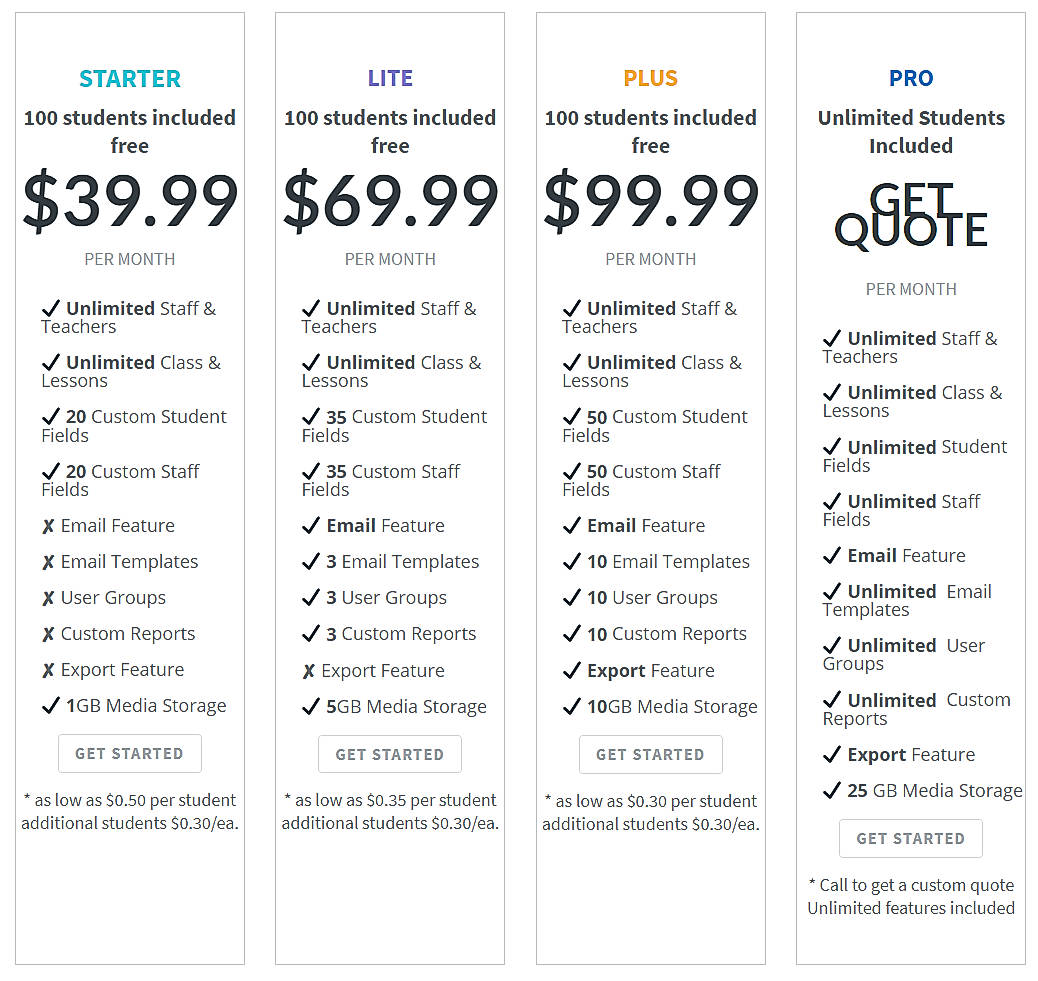Click the checkmark beside Pro's Unlimited Student Fields
This screenshot has width=1038, height=981.
click(x=833, y=447)
